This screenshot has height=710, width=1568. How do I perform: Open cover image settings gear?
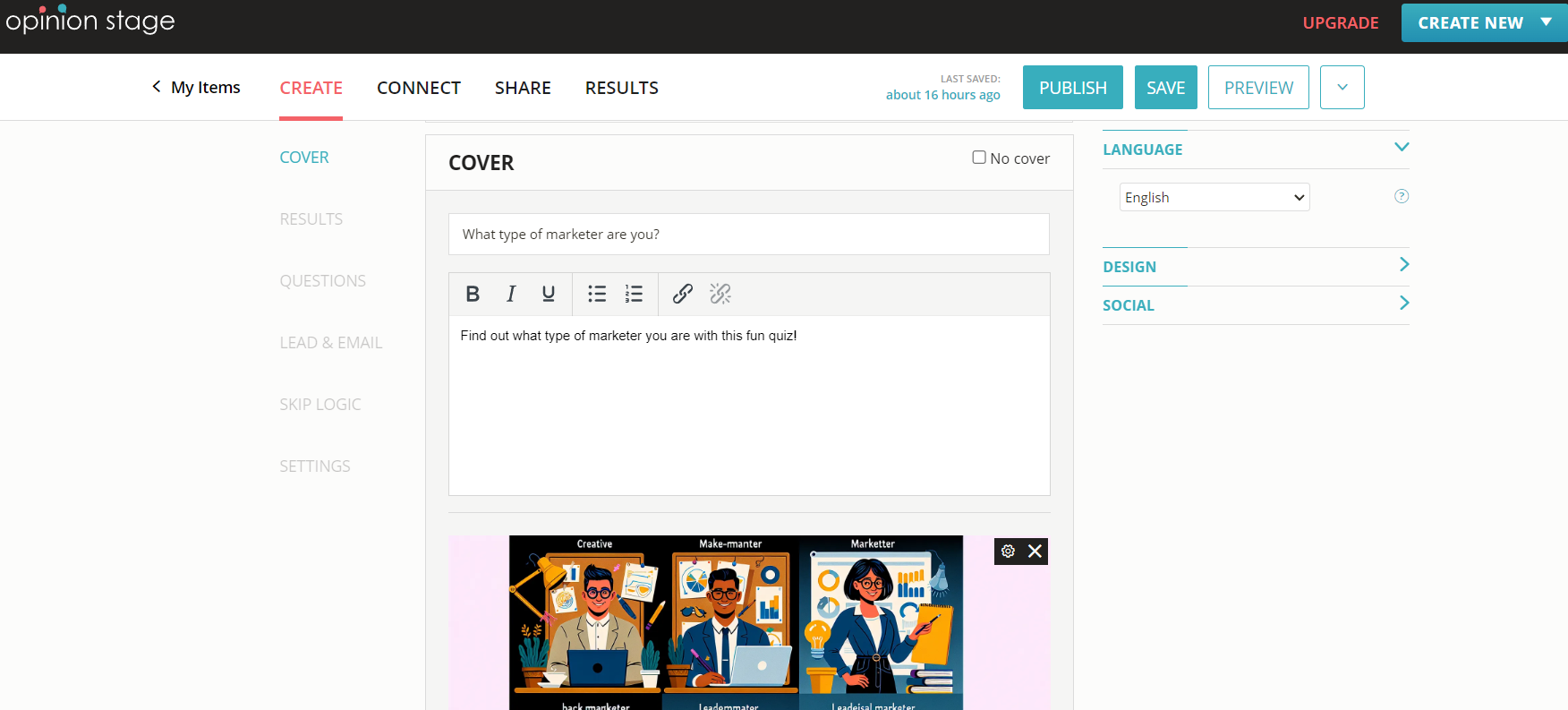[1008, 552]
